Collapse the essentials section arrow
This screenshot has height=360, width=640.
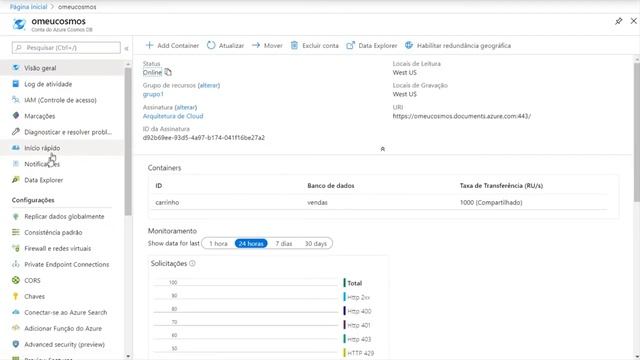(x=382, y=149)
